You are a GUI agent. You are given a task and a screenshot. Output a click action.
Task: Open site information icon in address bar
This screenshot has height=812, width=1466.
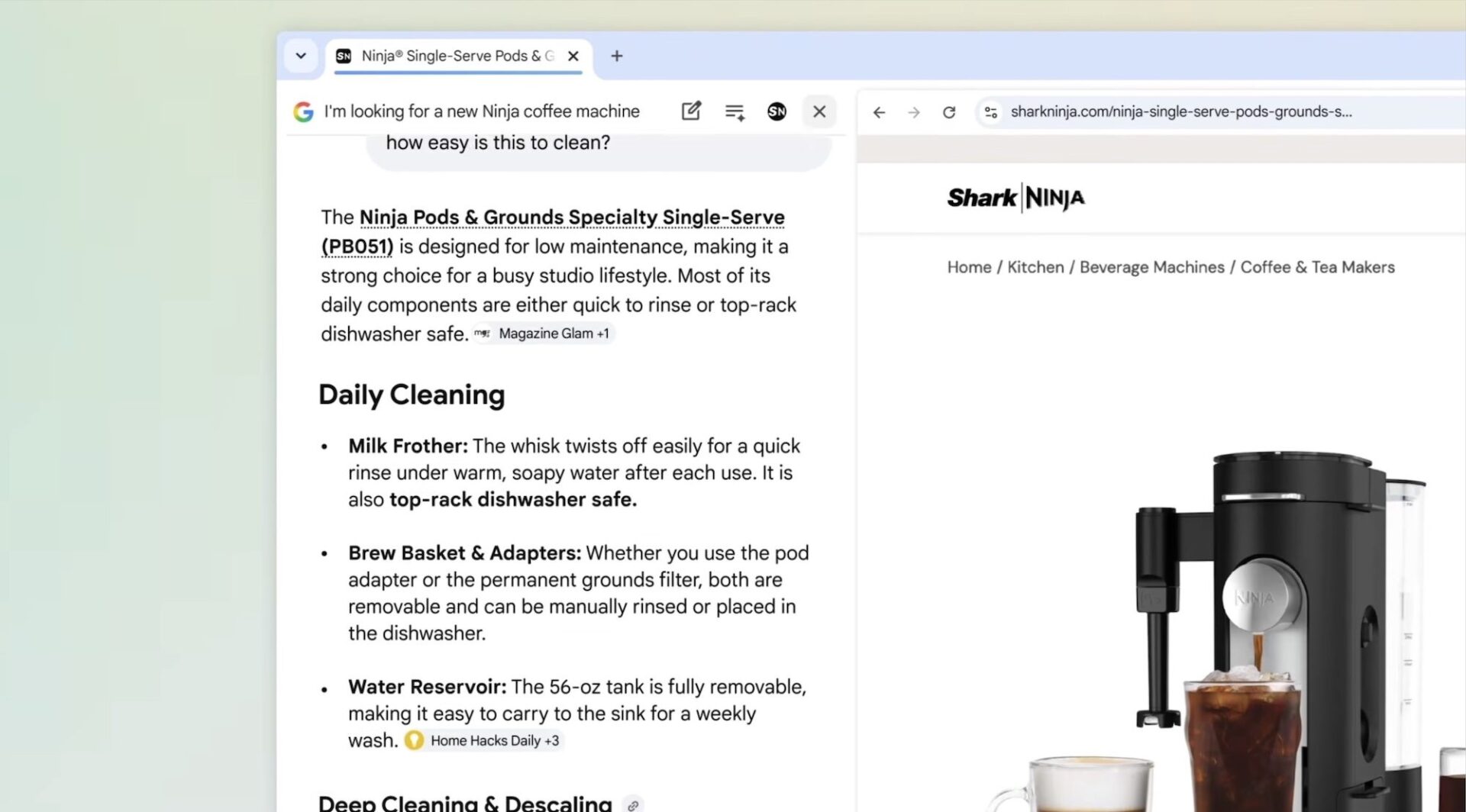(x=990, y=112)
